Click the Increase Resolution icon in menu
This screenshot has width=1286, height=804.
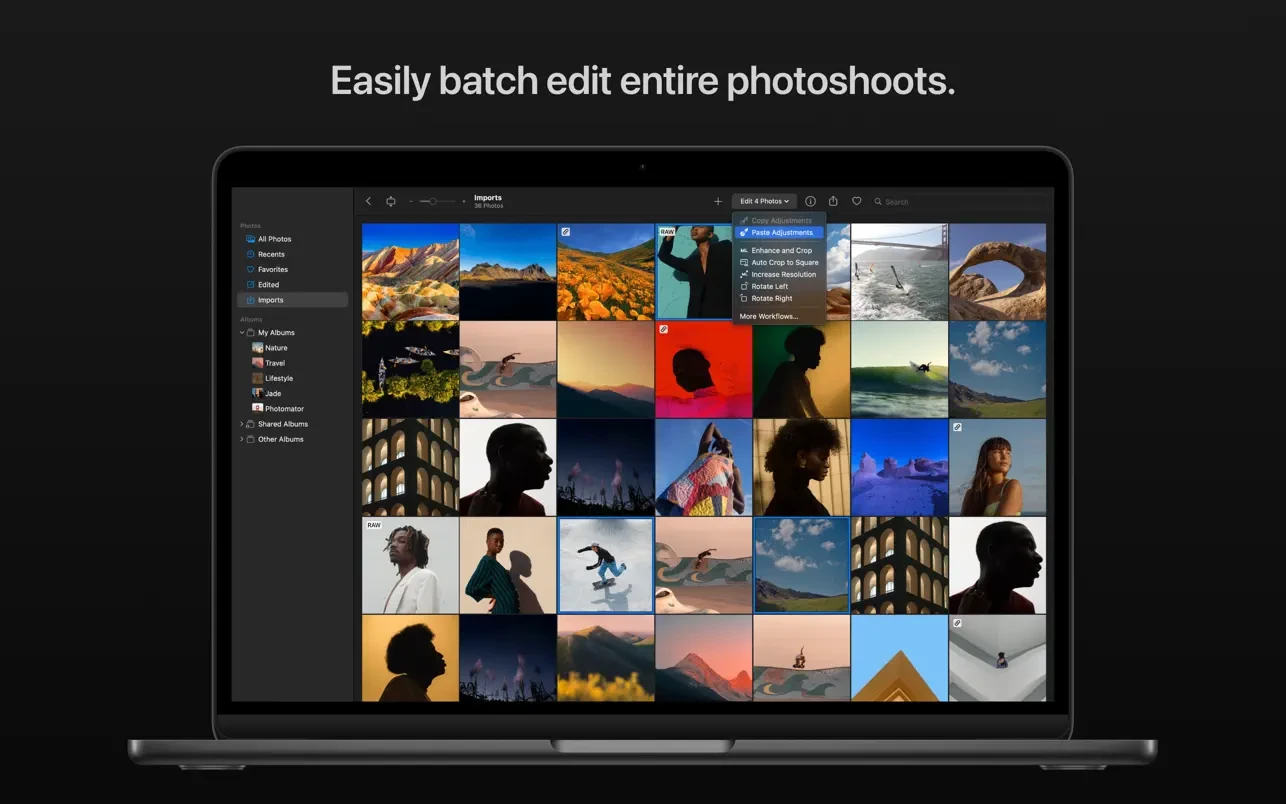743,274
